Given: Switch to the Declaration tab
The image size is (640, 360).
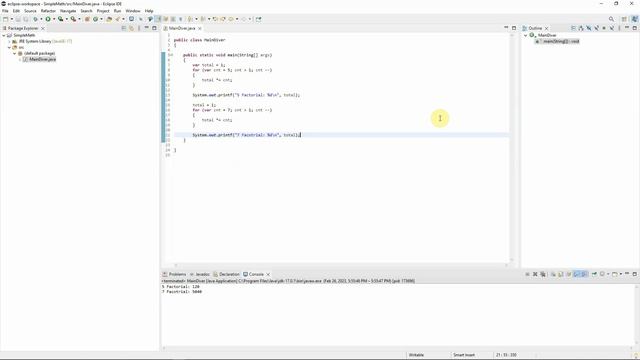Looking at the screenshot, I should (x=226, y=274).
